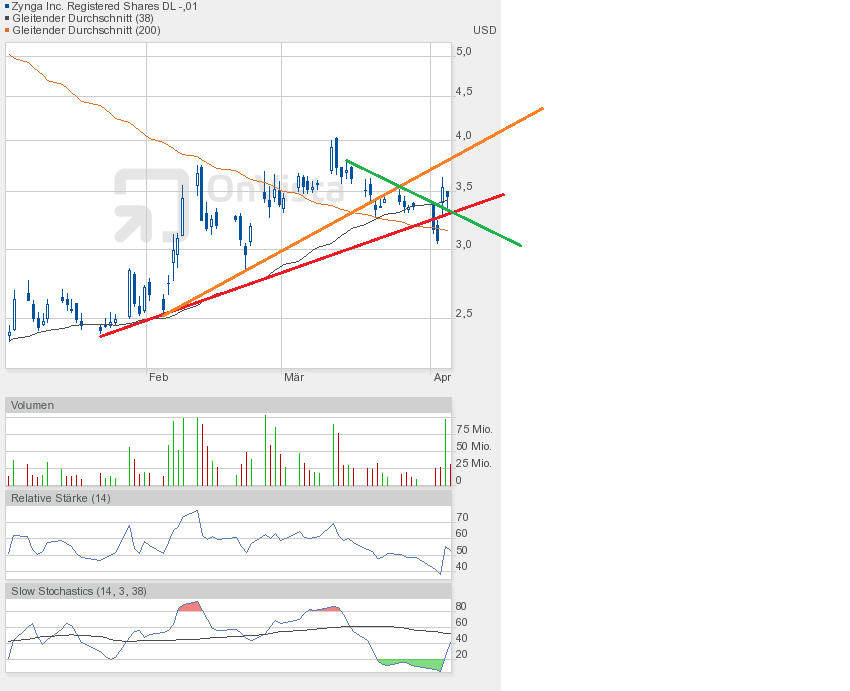This screenshot has height=691, width=850.
Task: Click the upper end of the orange trendline
Action: (541, 109)
